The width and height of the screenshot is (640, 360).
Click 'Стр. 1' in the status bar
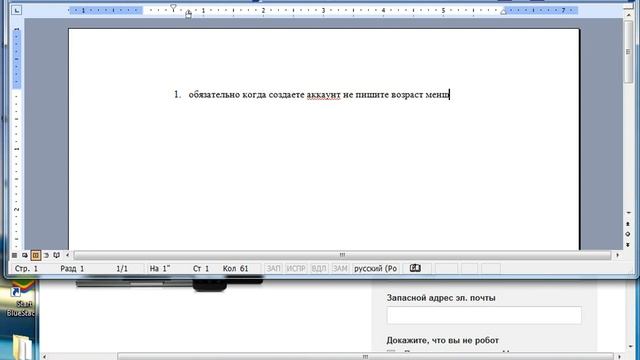coord(26,269)
